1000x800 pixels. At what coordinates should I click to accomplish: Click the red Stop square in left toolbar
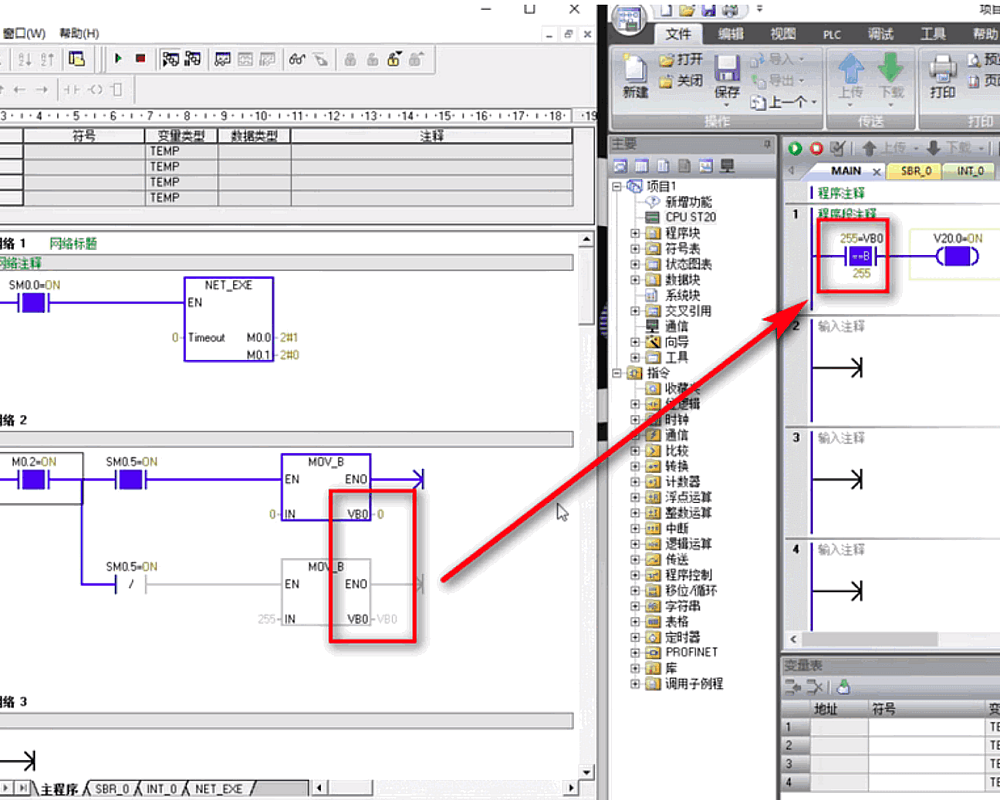(140, 59)
